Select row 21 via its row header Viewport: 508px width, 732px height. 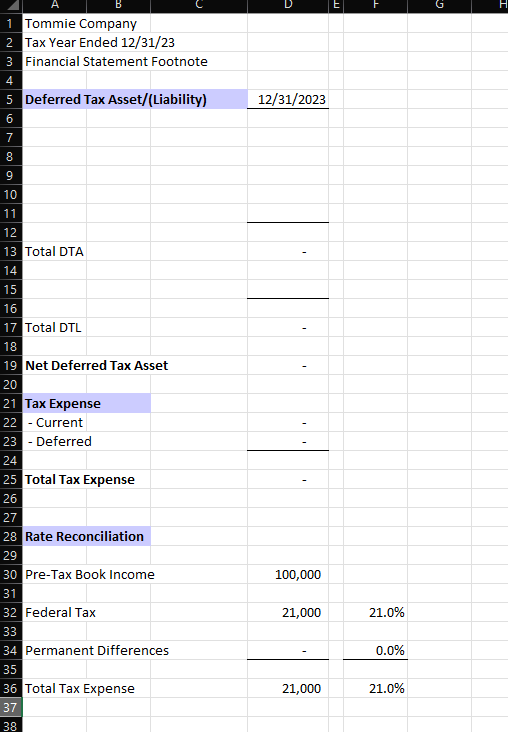(x=11, y=403)
